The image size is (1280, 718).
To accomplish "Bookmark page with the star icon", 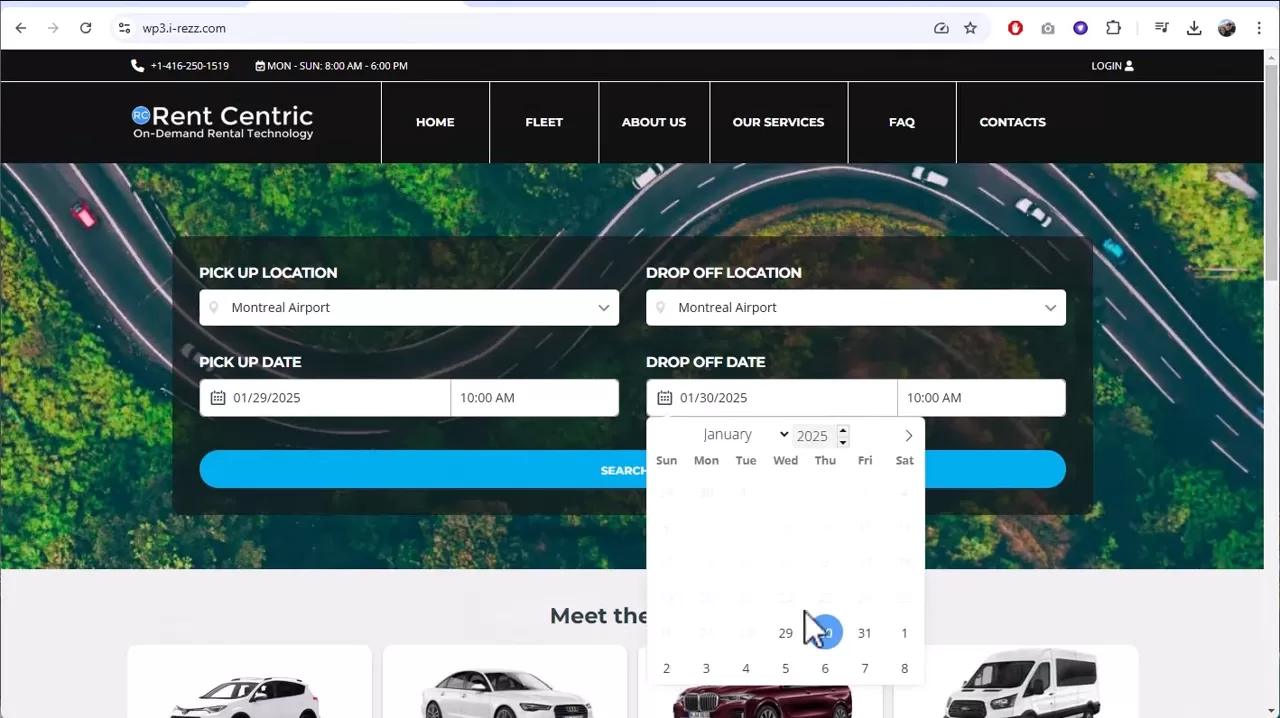I will pyautogui.click(x=970, y=28).
